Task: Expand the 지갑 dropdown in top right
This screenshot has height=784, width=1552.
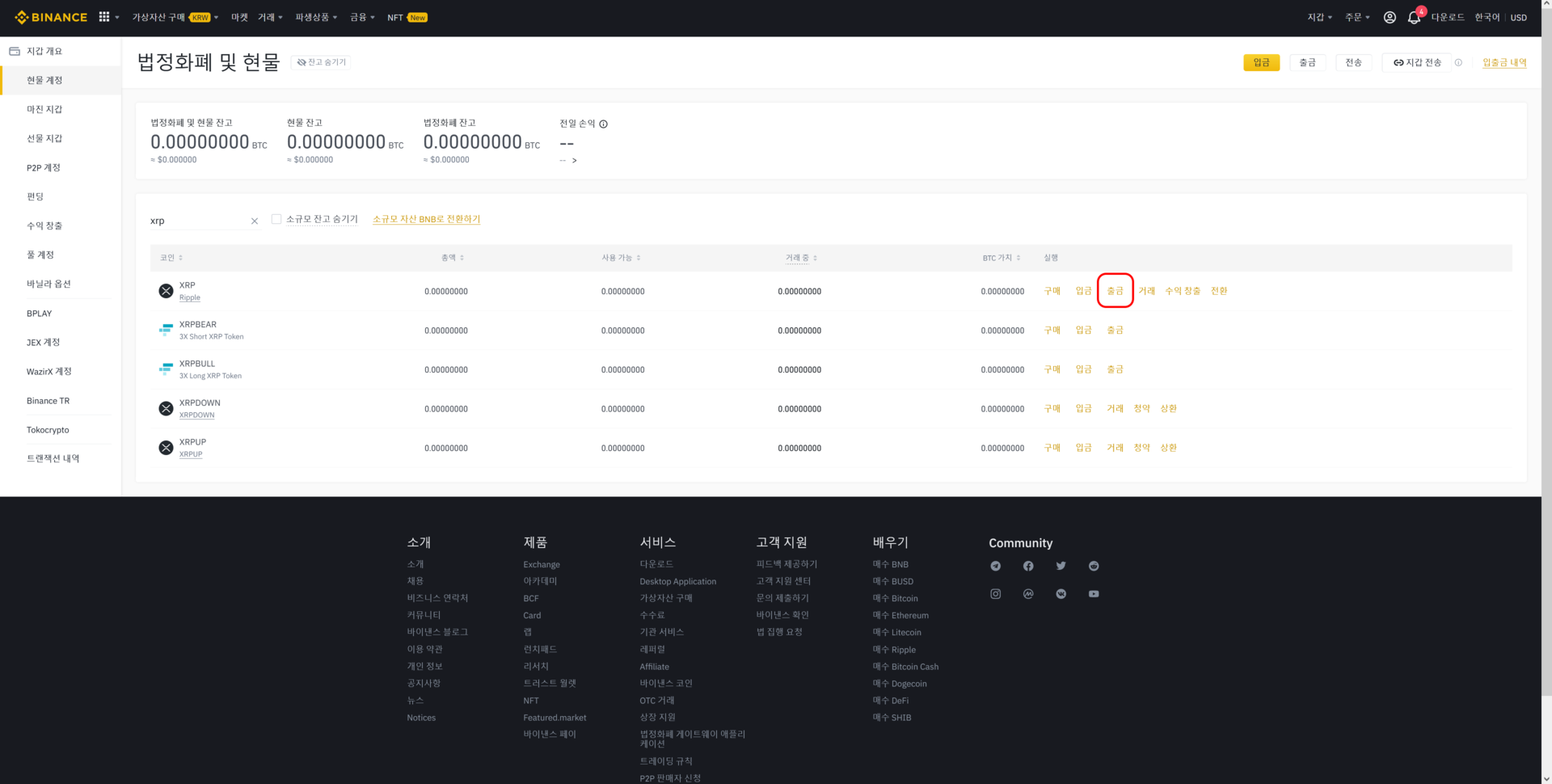Action: tap(1320, 17)
